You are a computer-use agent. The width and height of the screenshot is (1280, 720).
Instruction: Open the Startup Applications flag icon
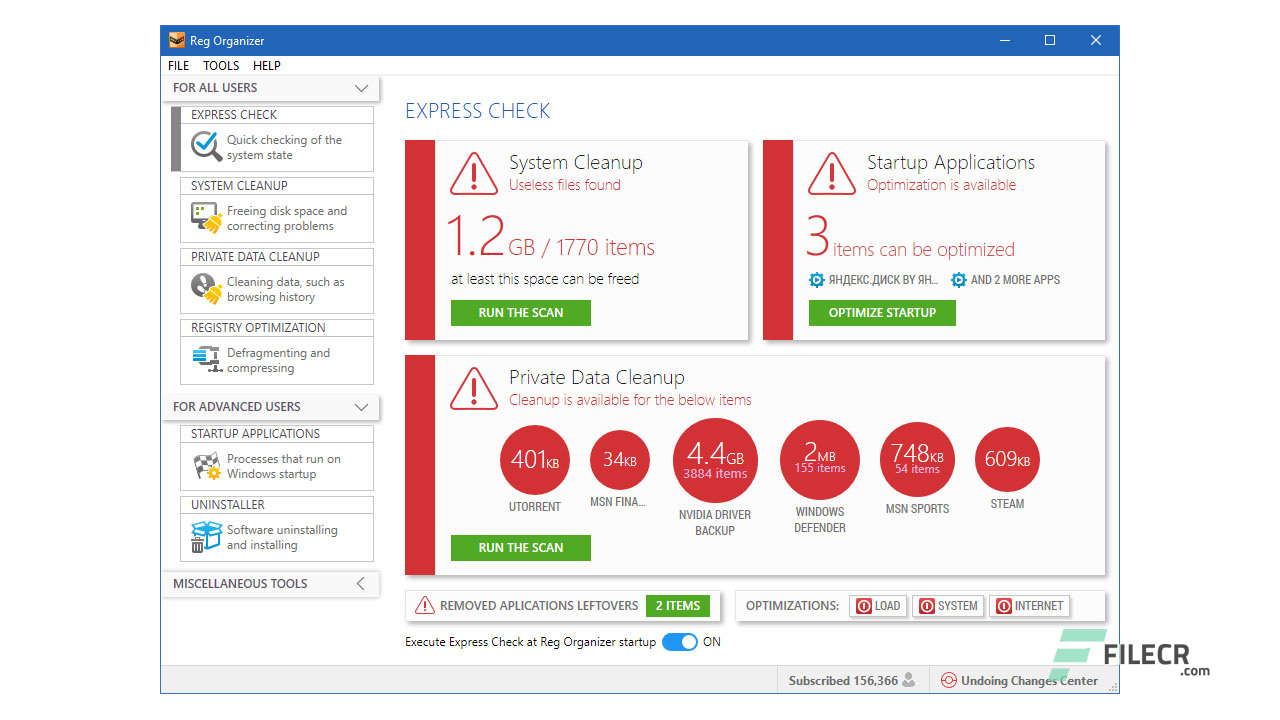tap(206, 466)
